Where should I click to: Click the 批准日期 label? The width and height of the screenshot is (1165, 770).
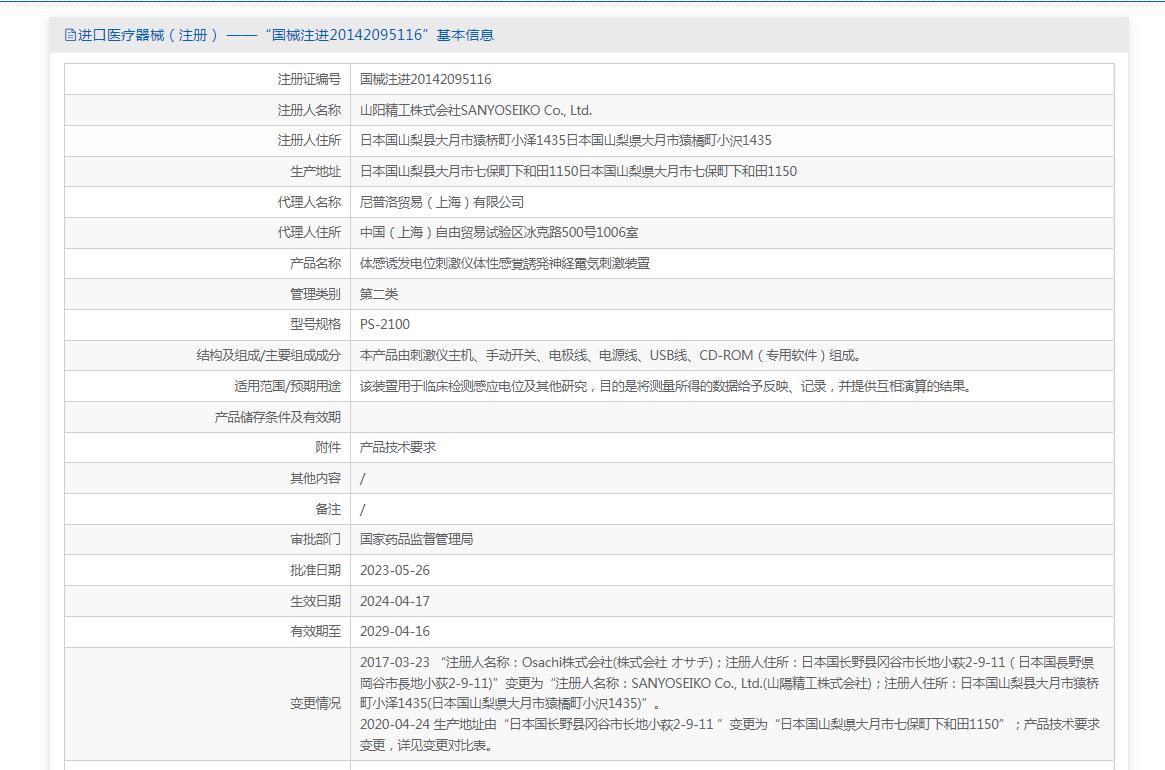(316, 570)
